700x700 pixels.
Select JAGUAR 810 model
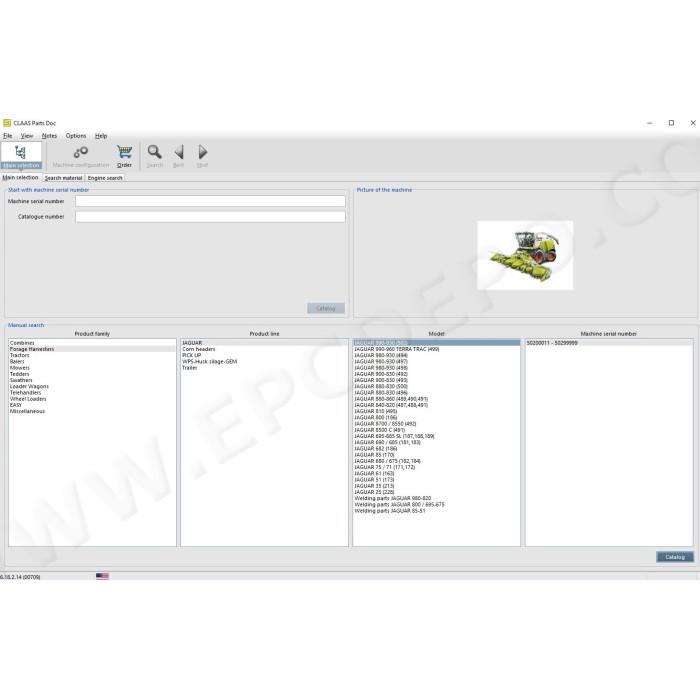click(437, 411)
